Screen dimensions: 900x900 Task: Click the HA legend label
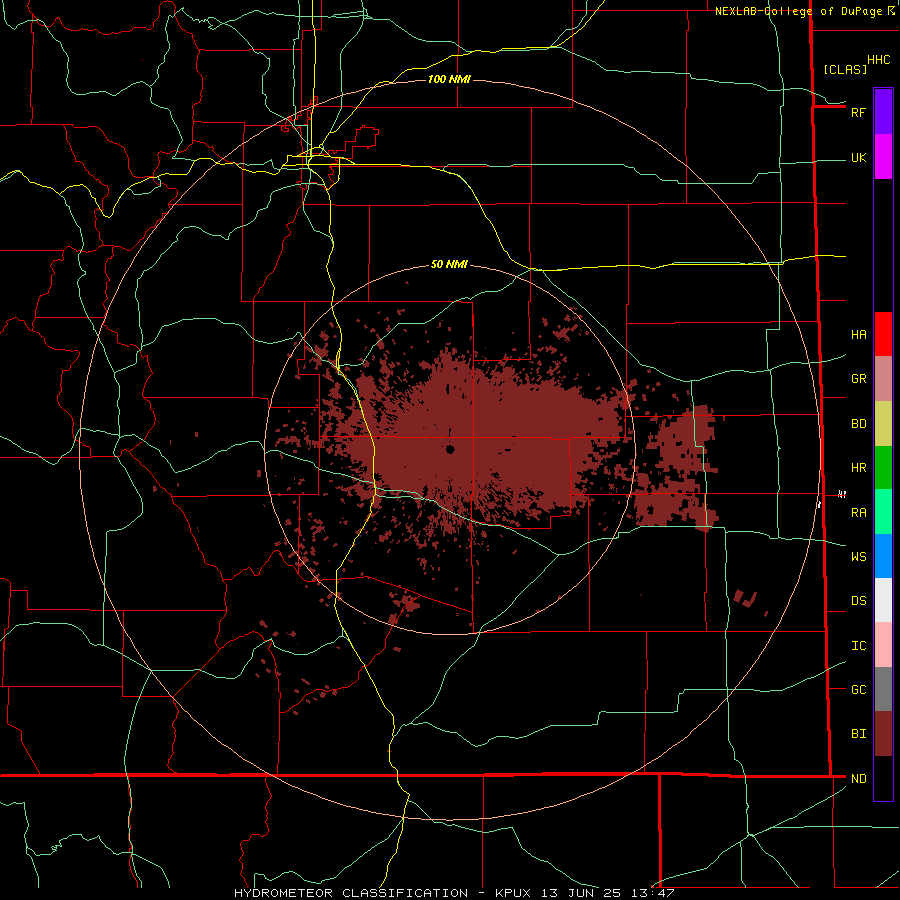[858, 335]
